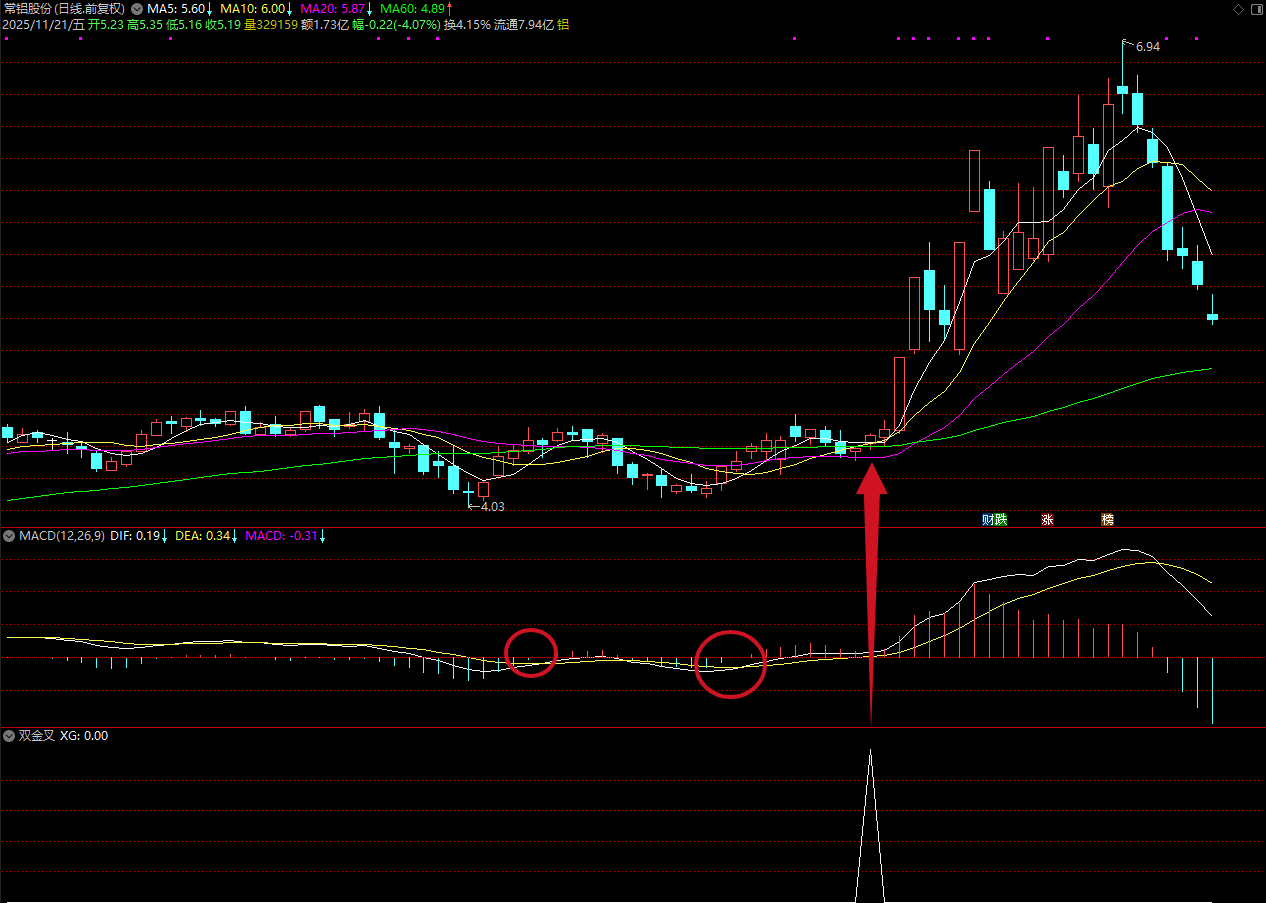Expand the 双金叉 indicator dropdown
This screenshot has width=1266, height=903.
coord(9,736)
